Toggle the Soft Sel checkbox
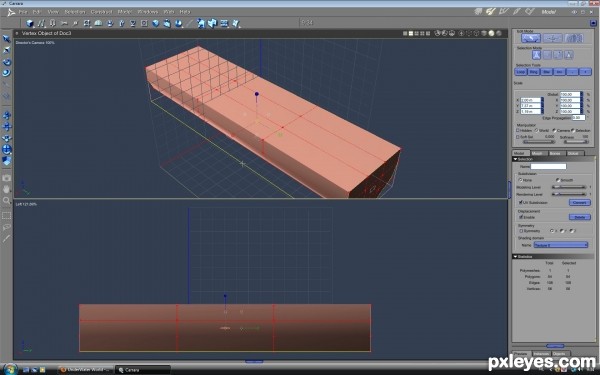Viewport: 600px width, 375px height. (518, 137)
